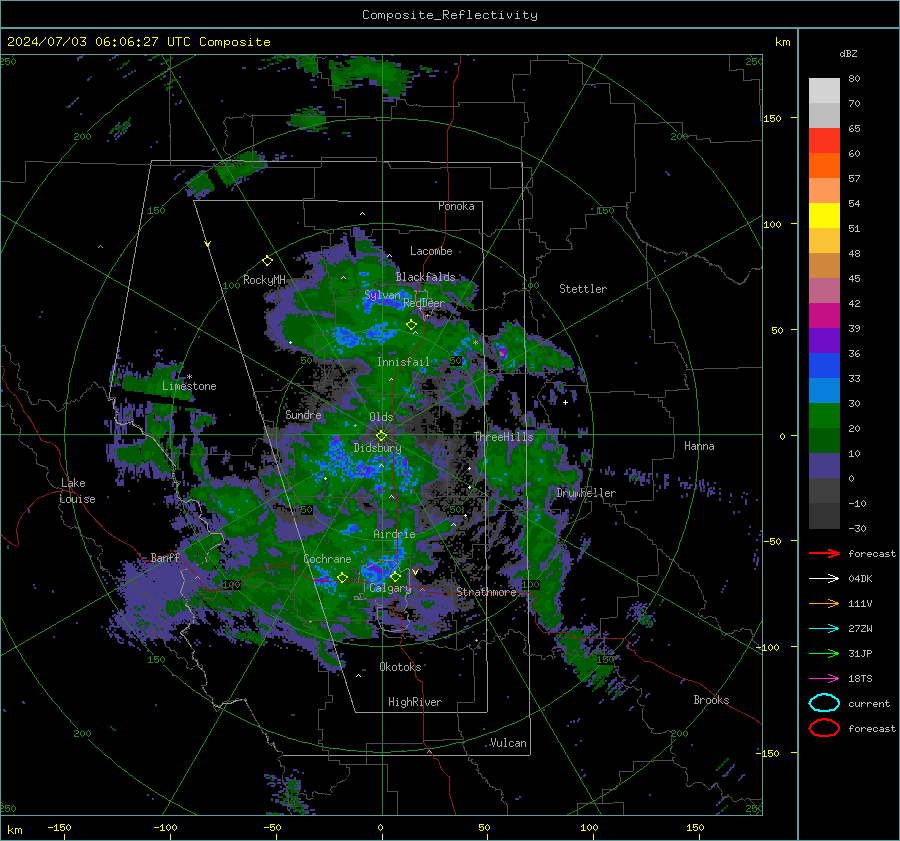
Task: Click the dBZ legend heading
Action: (848, 54)
